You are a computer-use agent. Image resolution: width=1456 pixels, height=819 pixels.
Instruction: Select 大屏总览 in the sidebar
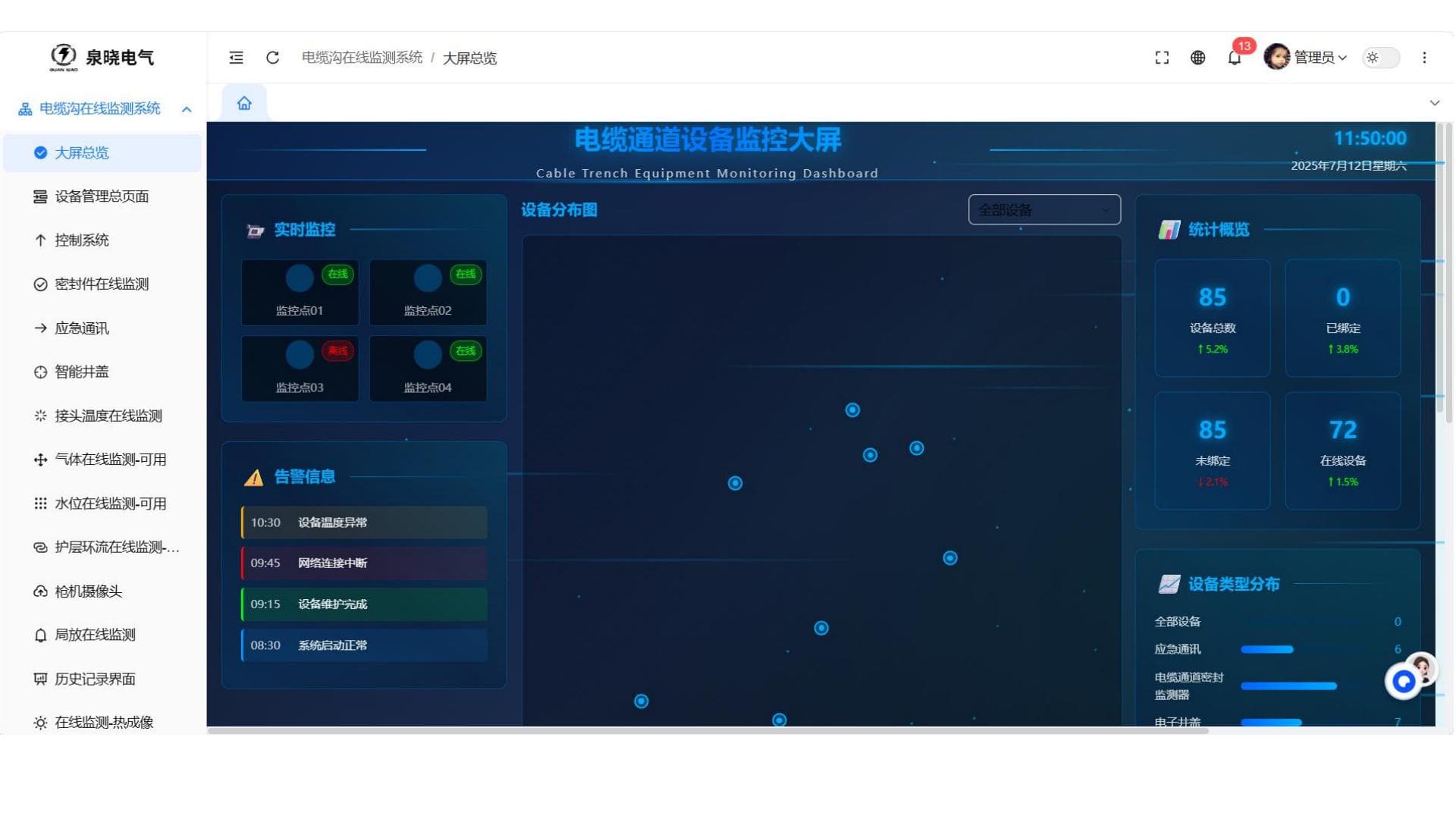103,153
